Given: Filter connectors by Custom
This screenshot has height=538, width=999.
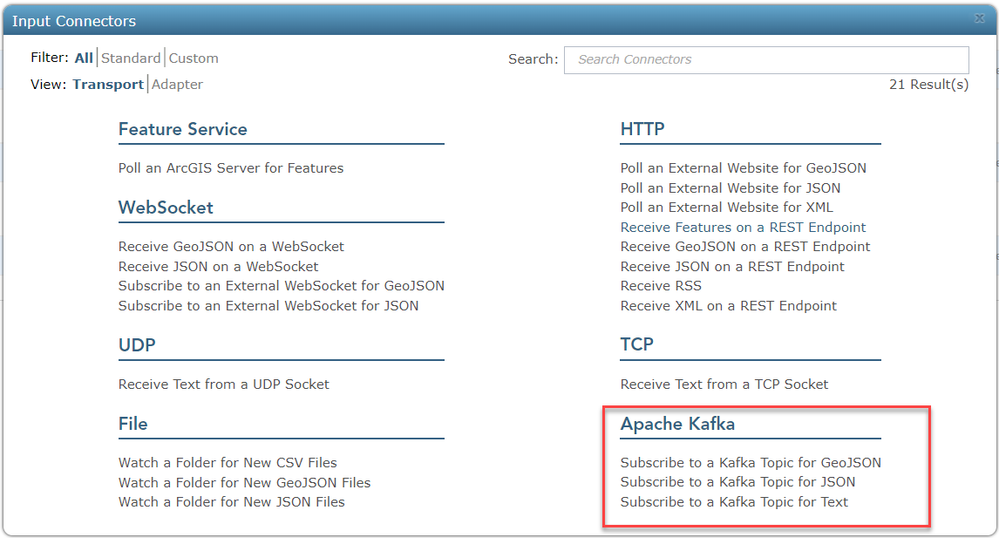Looking at the screenshot, I should (194, 59).
